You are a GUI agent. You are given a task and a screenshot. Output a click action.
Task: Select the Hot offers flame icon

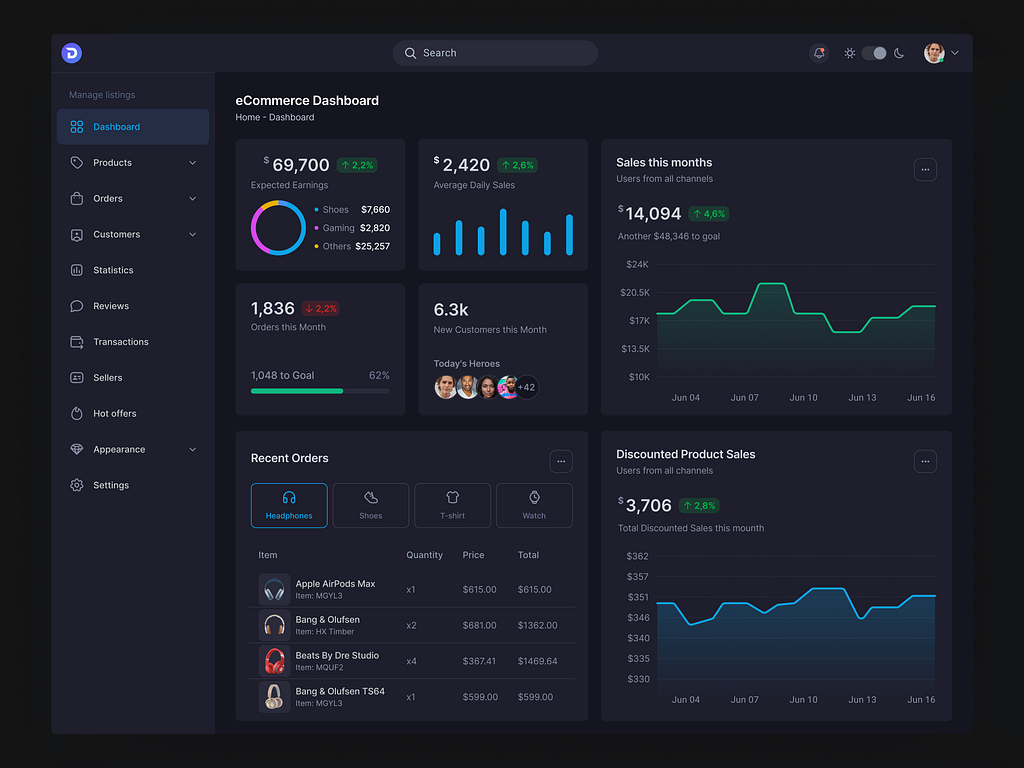pyautogui.click(x=77, y=413)
